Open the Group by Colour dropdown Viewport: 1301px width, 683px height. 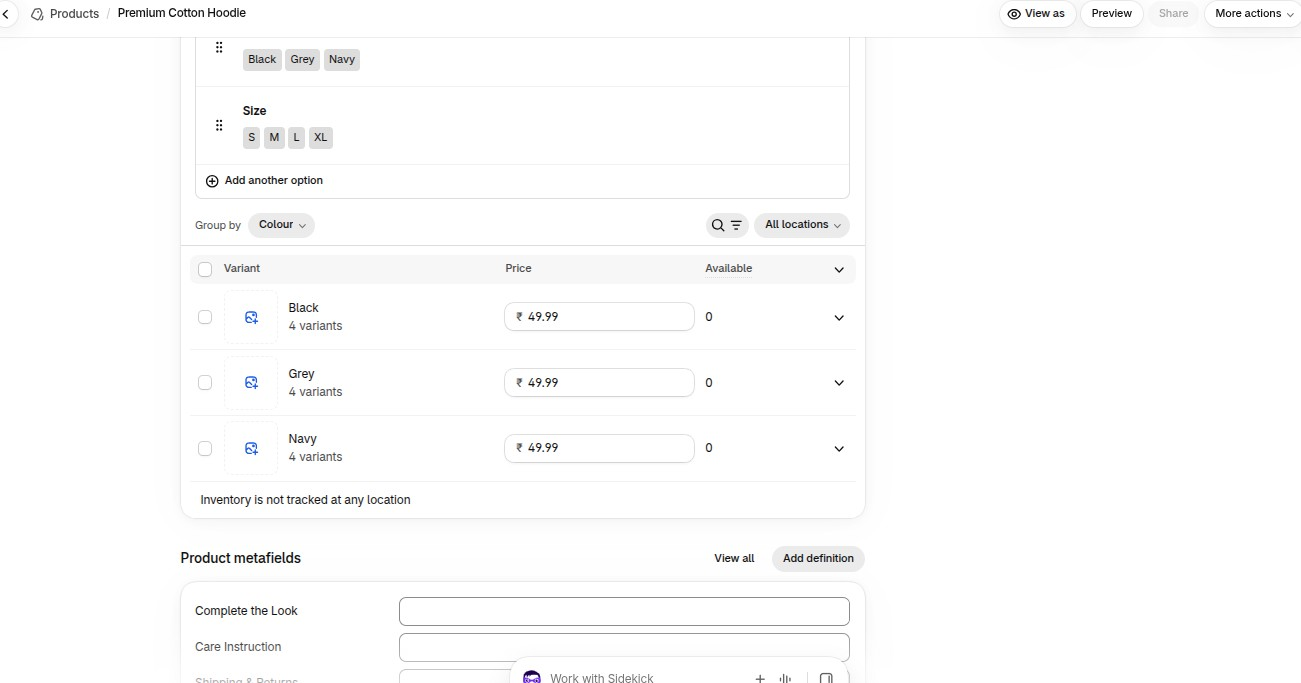[x=281, y=225]
